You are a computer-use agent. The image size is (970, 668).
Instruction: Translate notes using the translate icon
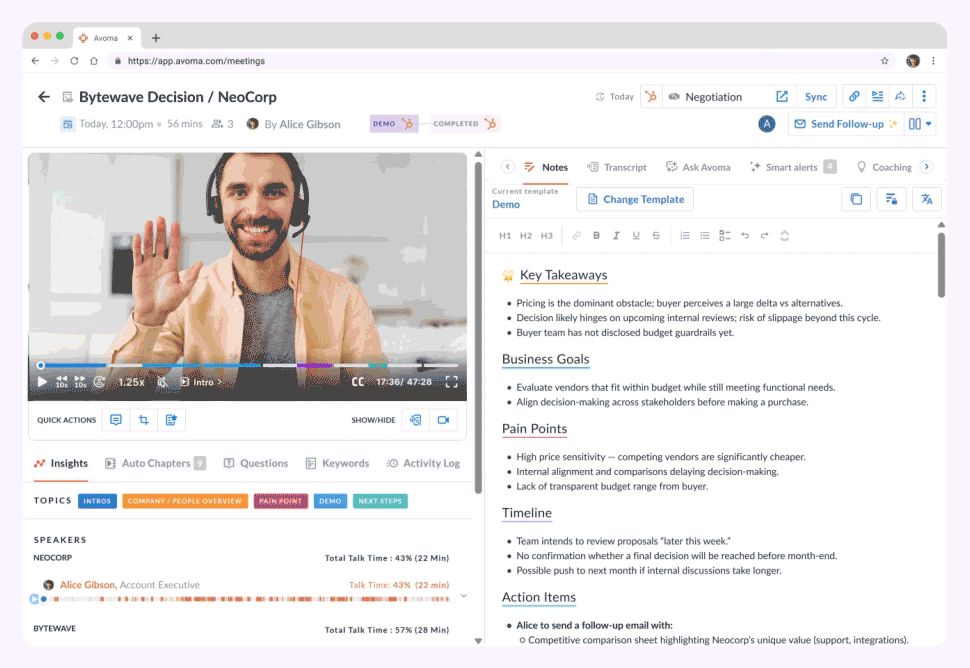[926, 199]
